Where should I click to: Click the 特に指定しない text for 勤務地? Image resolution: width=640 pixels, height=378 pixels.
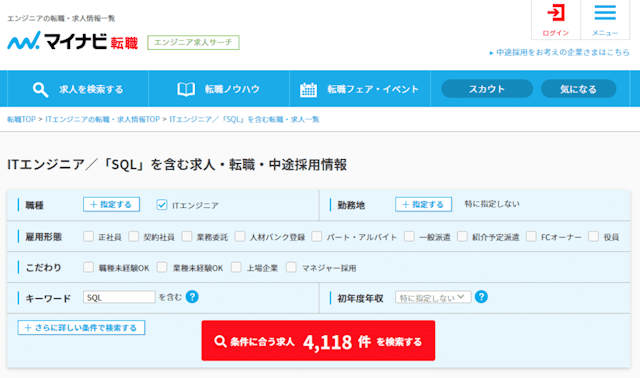point(492,204)
